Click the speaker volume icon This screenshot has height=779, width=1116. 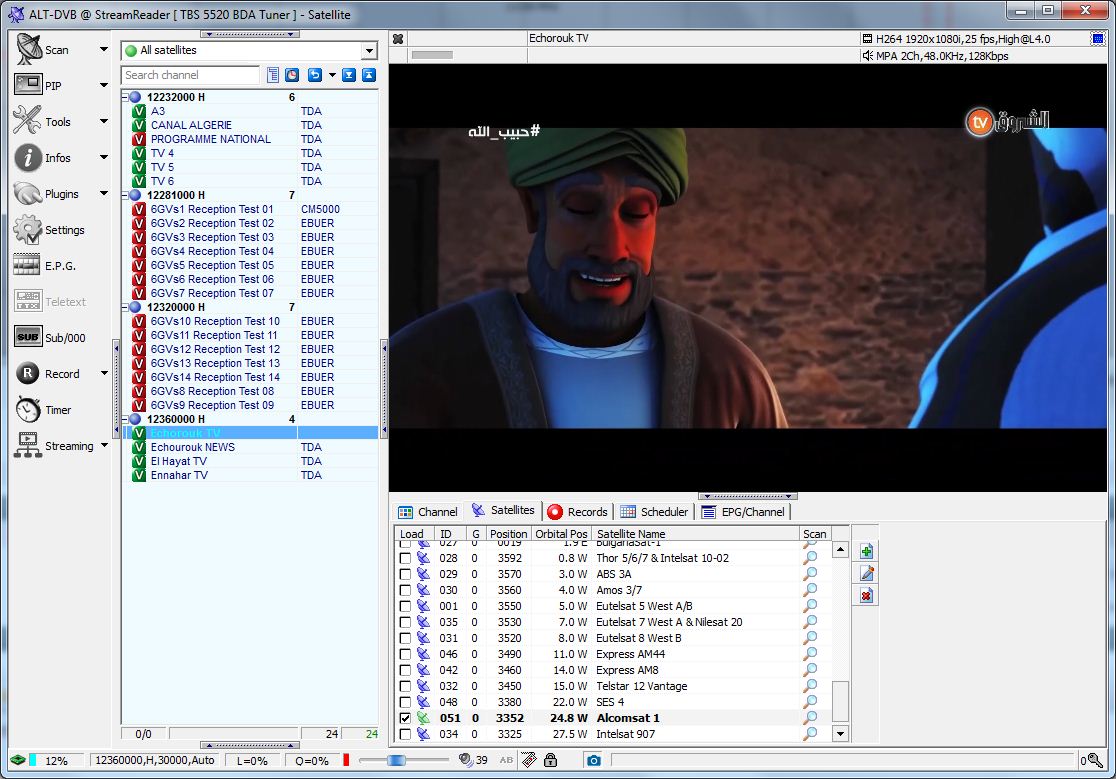(466, 760)
